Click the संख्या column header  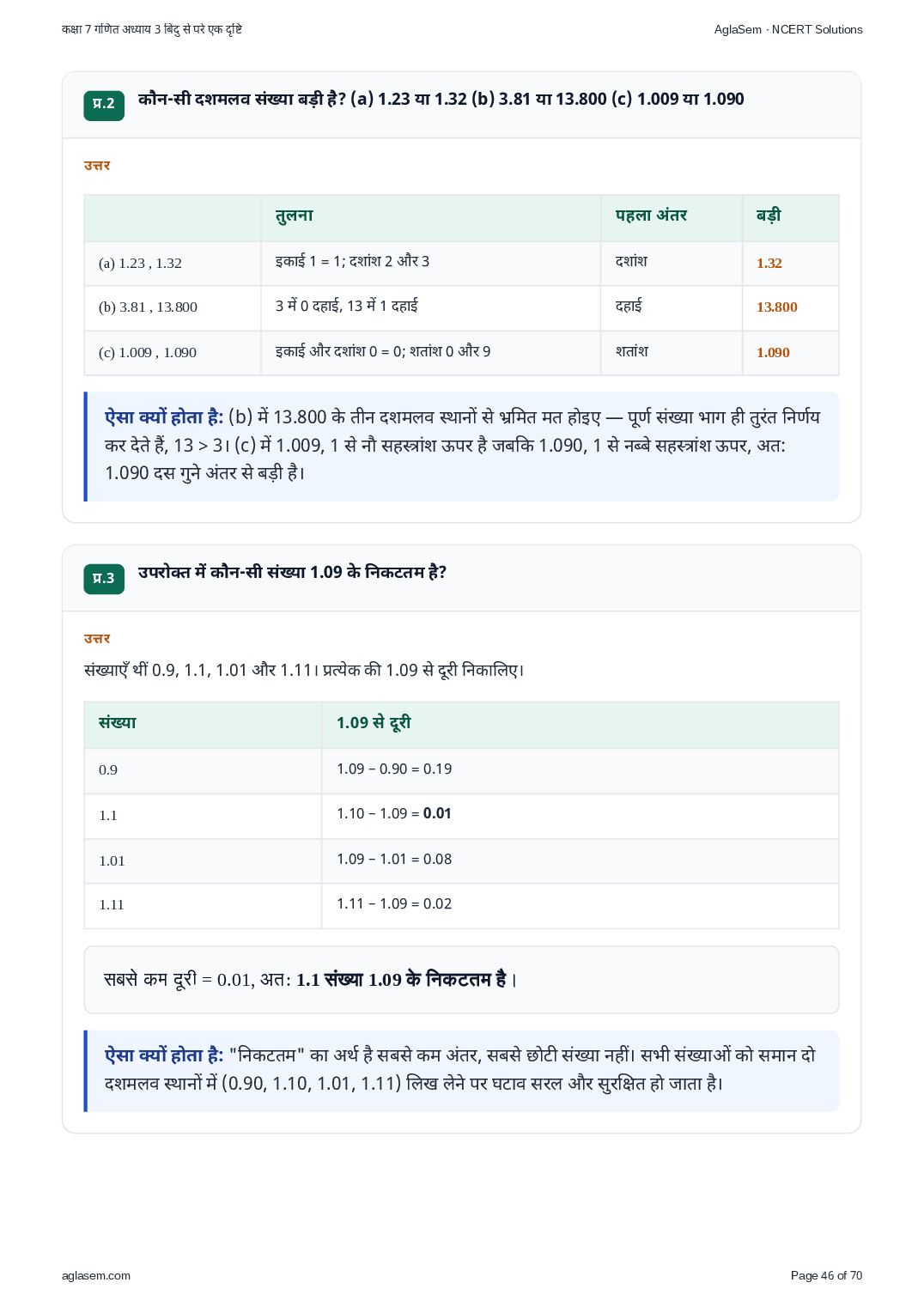pyautogui.click(x=203, y=725)
